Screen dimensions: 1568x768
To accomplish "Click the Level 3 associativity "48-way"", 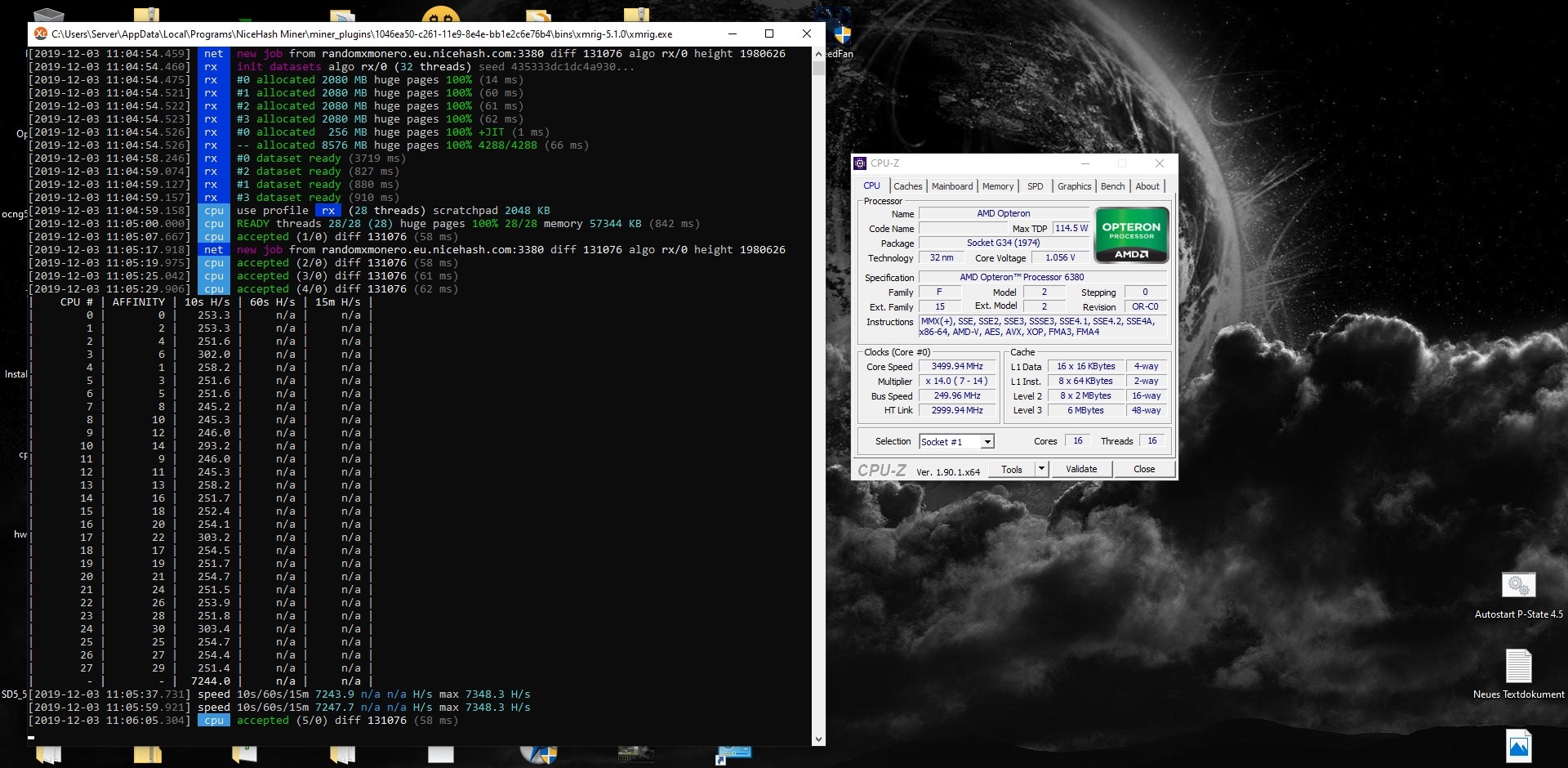I will click(x=1146, y=410).
